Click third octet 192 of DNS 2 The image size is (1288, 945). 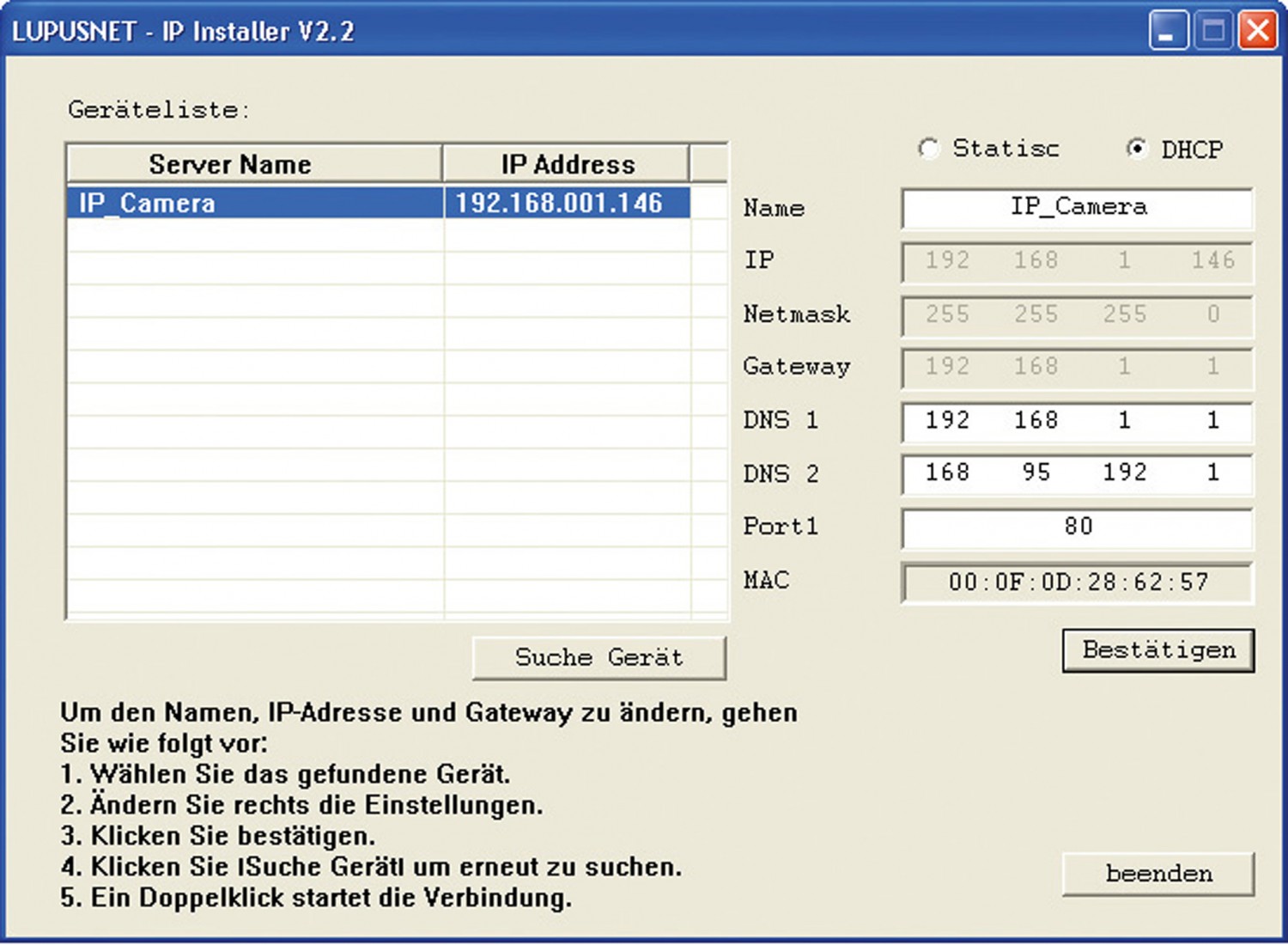click(x=1125, y=472)
